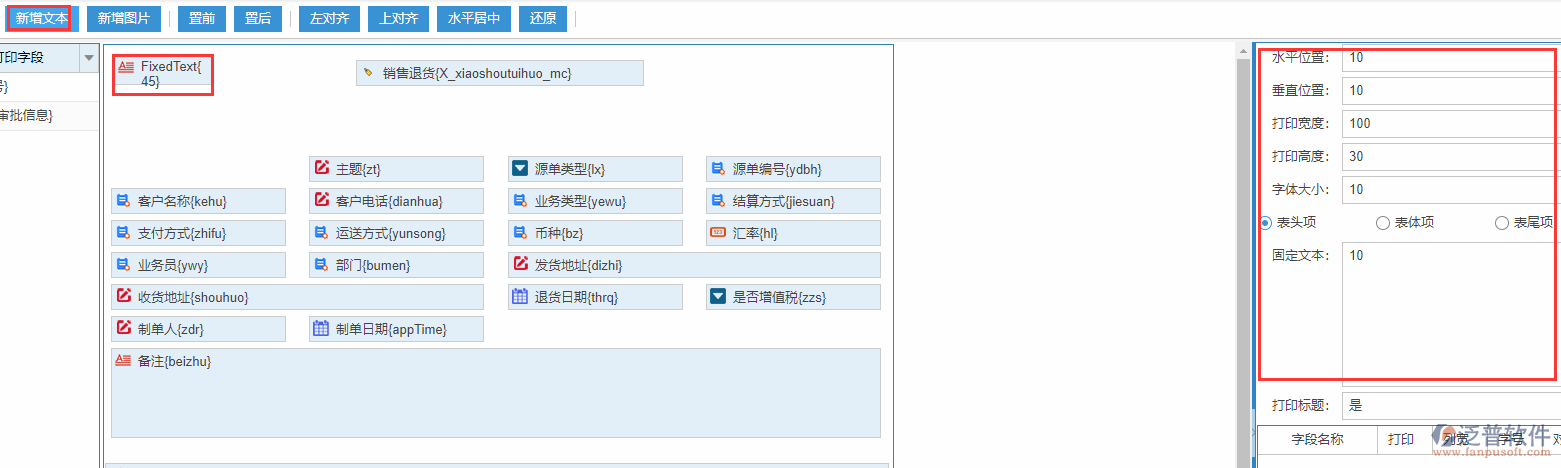Click edit icon of 制单人{zdr} field
1561x468 pixels.
pyautogui.click(x=123, y=328)
